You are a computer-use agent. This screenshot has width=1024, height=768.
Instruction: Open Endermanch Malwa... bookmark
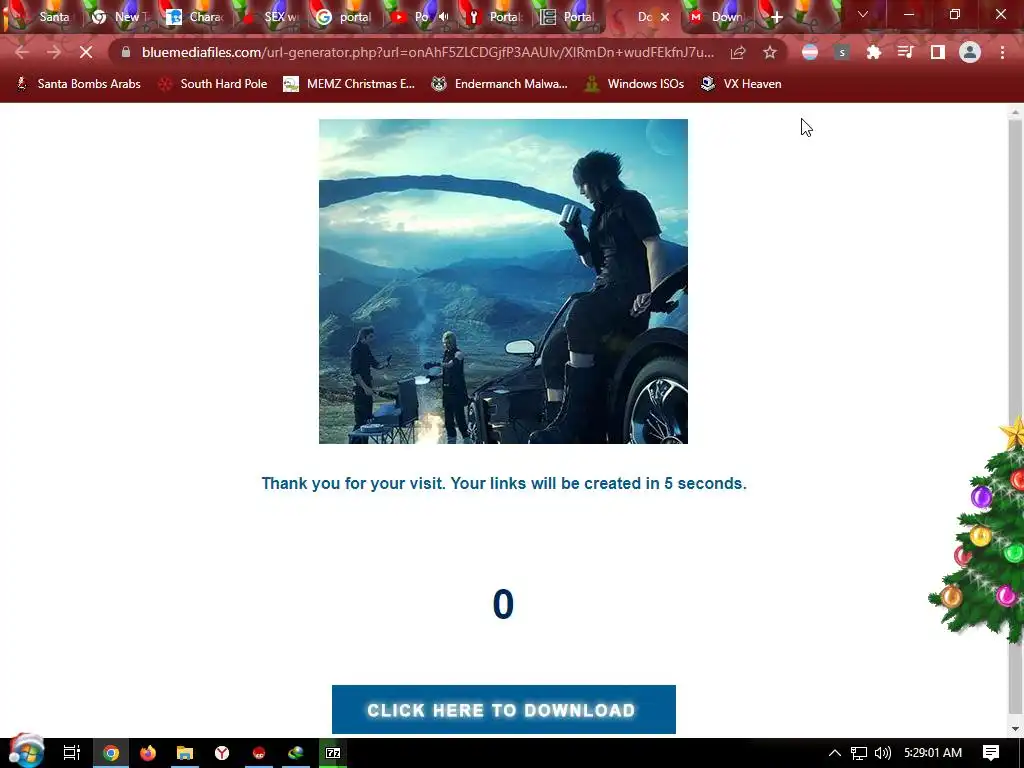500,84
